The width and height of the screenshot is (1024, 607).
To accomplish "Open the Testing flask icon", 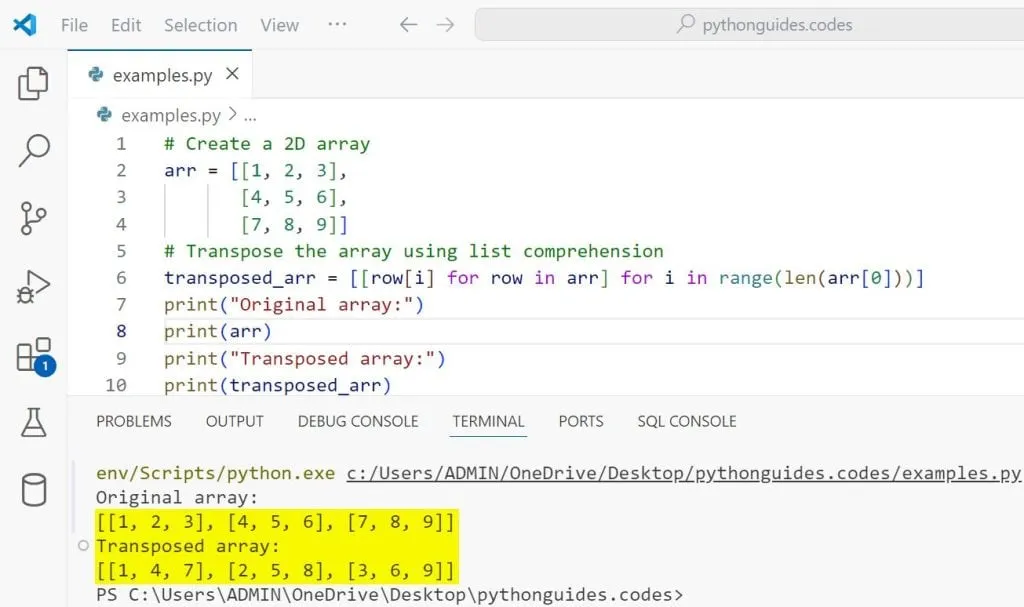I will [x=33, y=423].
